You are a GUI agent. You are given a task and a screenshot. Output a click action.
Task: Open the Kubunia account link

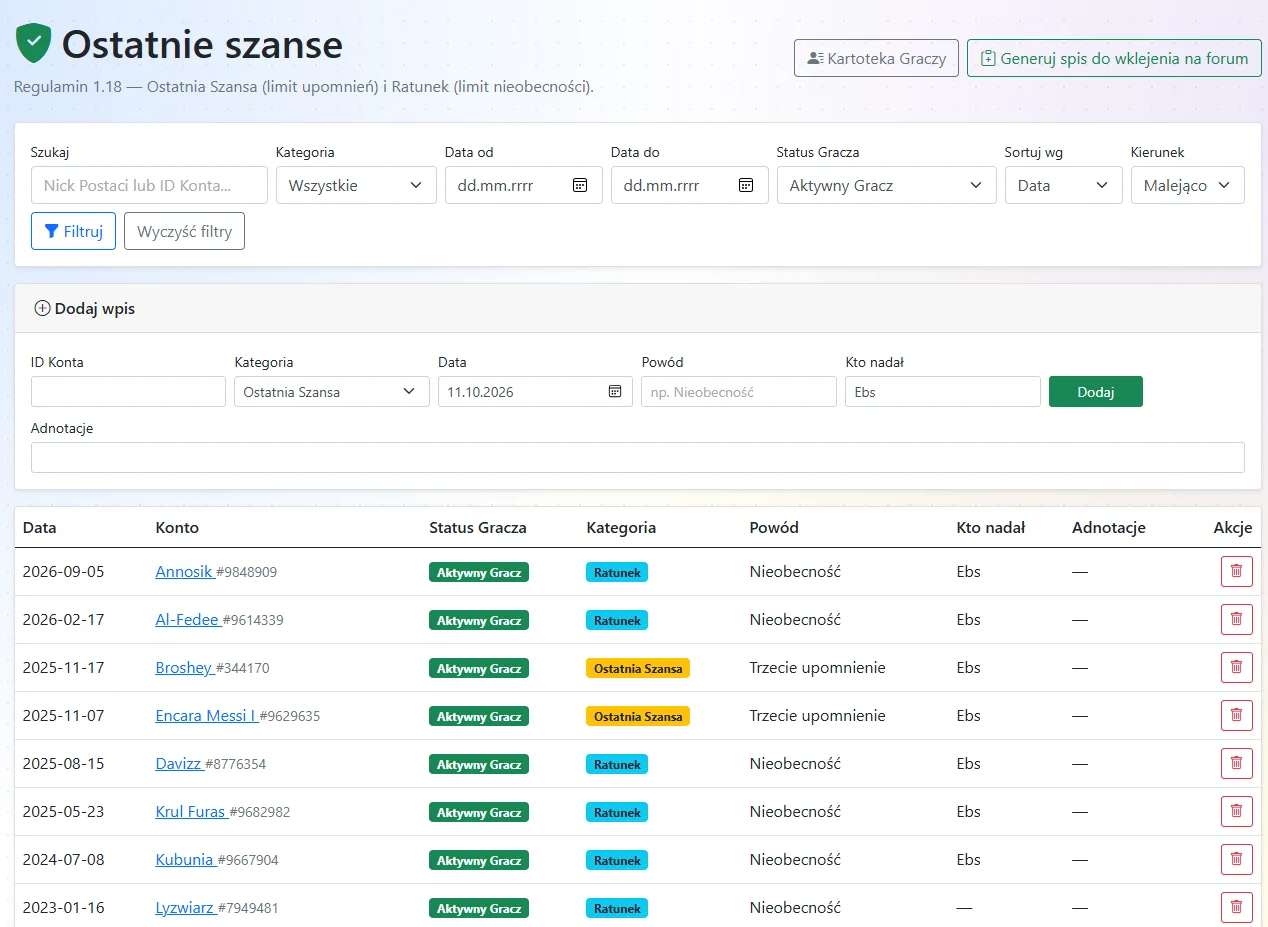point(184,859)
